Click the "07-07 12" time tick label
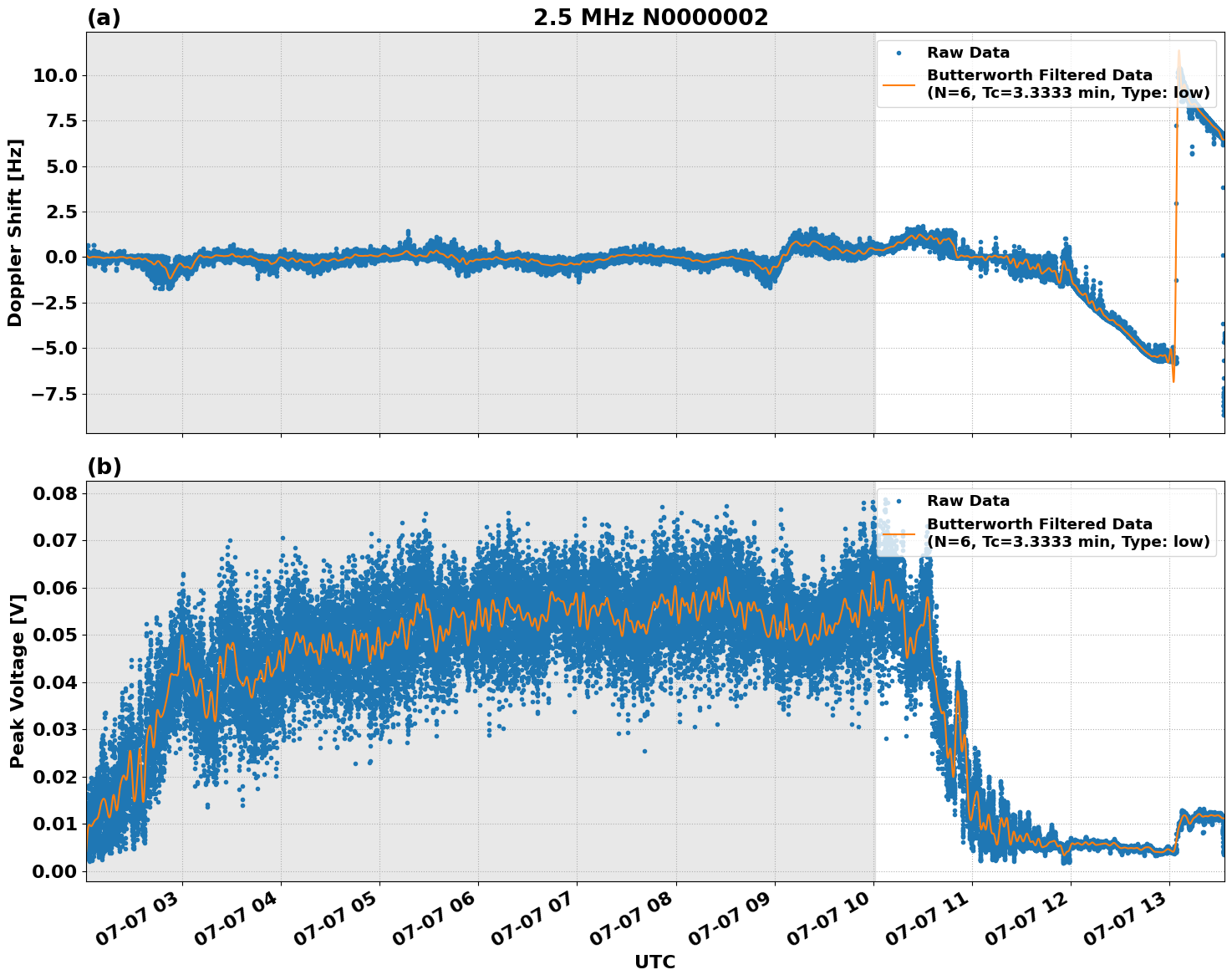The image size is (1232, 980). pos(1027,919)
